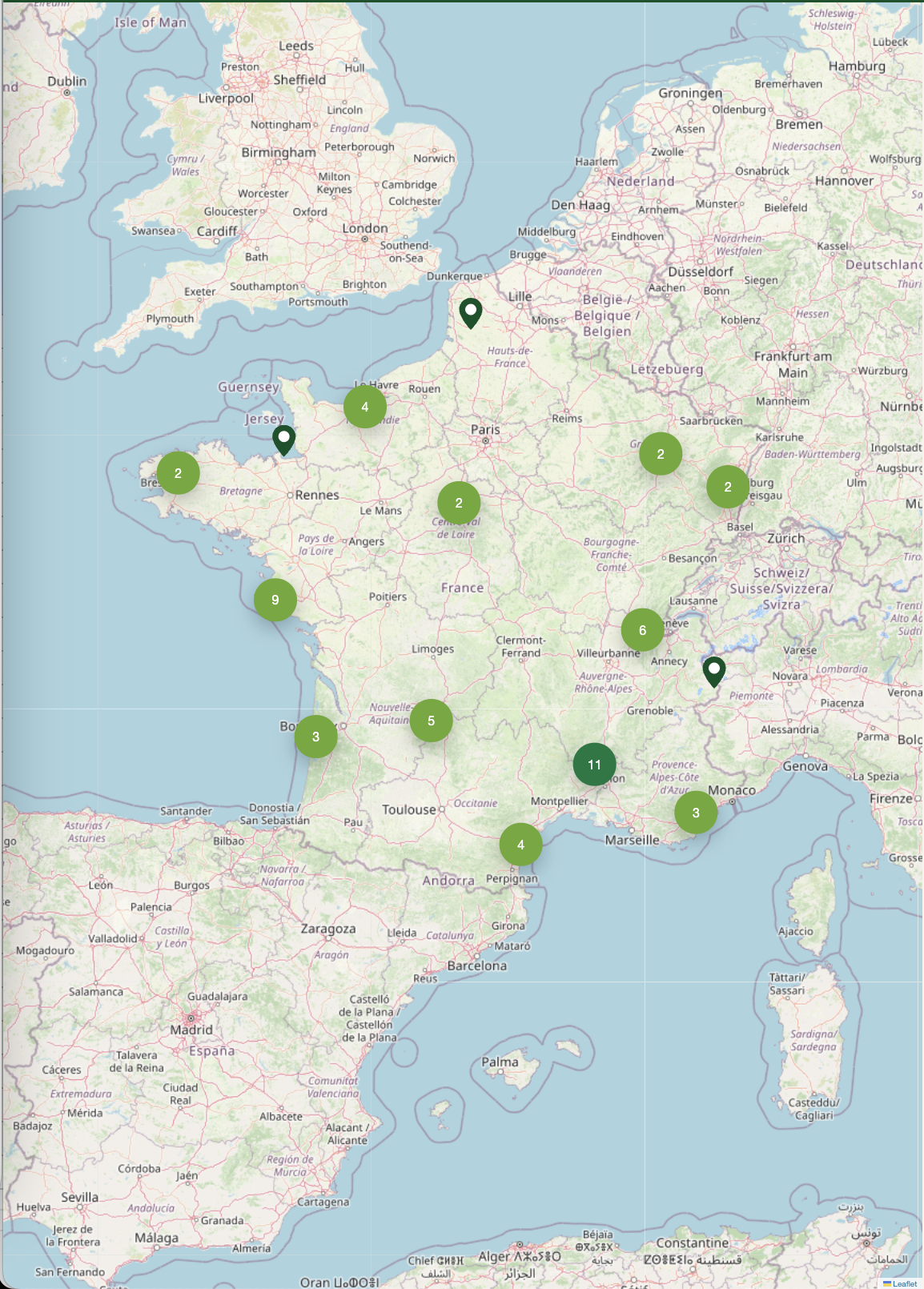Click the Paris city label on map
The height and width of the screenshot is (1289, 924).
485,430
